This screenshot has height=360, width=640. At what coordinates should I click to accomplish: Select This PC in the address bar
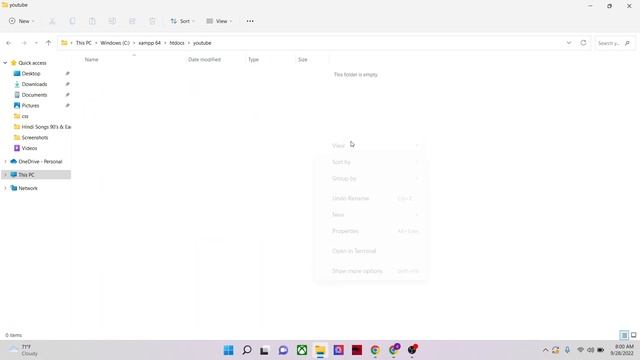click(x=84, y=43)
